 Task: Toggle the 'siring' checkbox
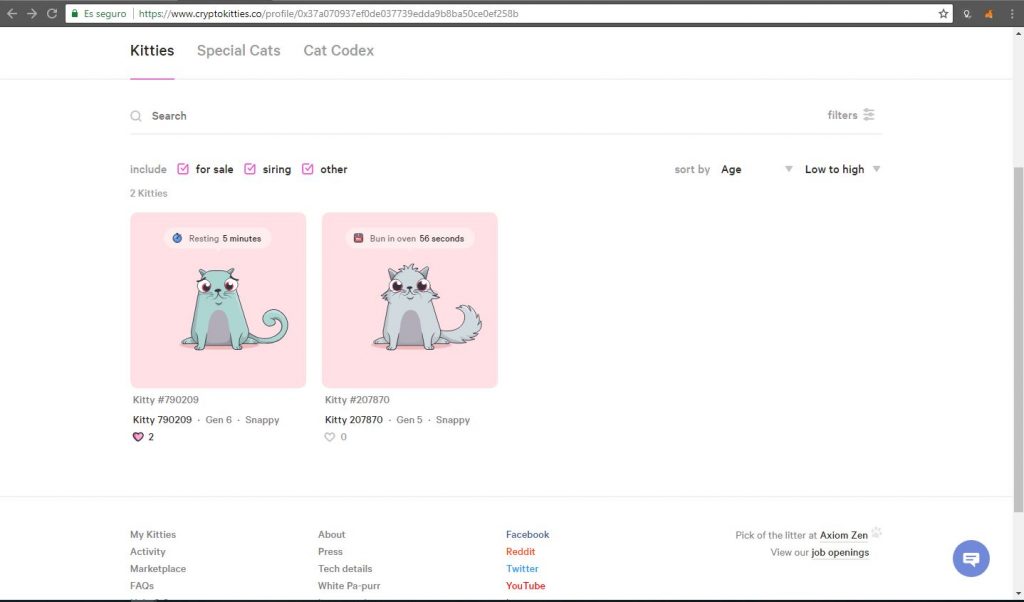250,169
